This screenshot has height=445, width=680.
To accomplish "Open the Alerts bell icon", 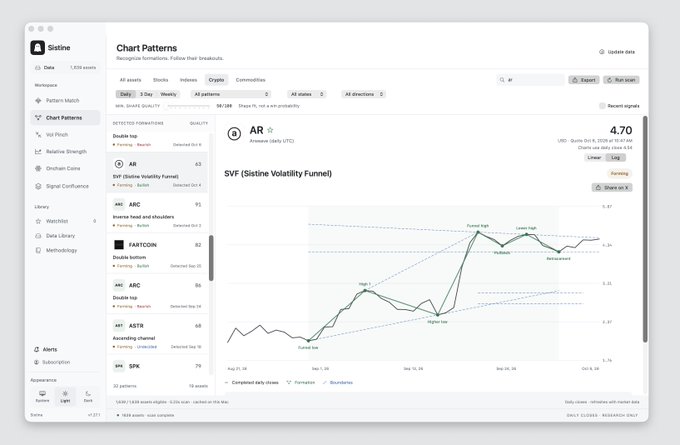I will [36, 349].
